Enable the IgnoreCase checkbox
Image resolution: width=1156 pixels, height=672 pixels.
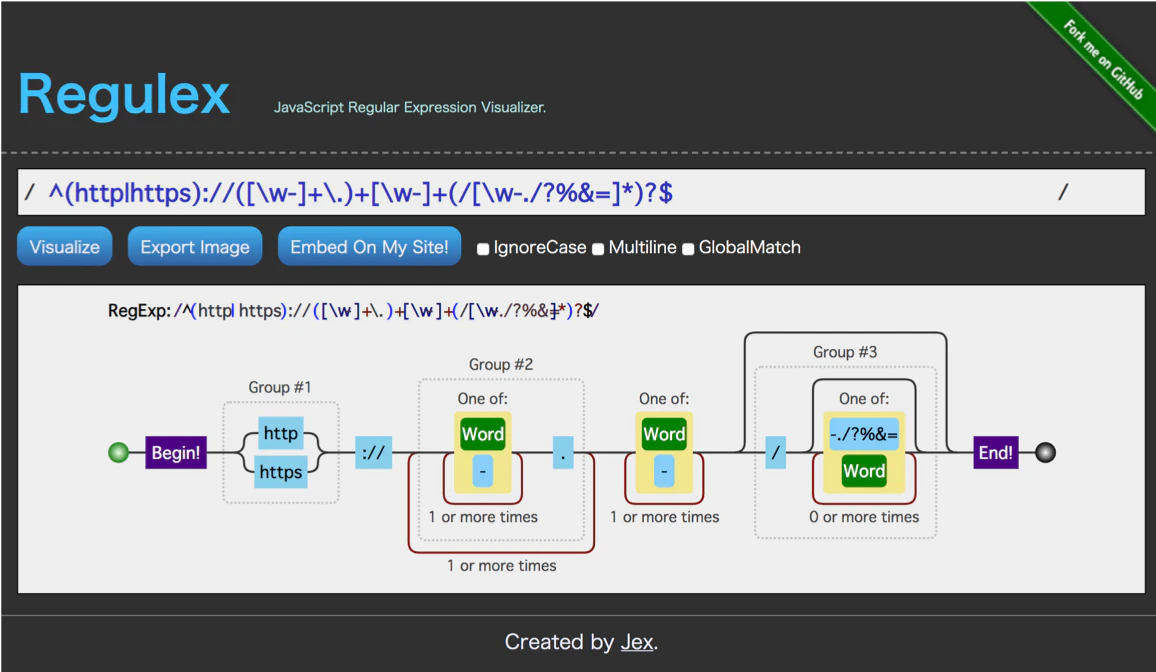point(483,249)
